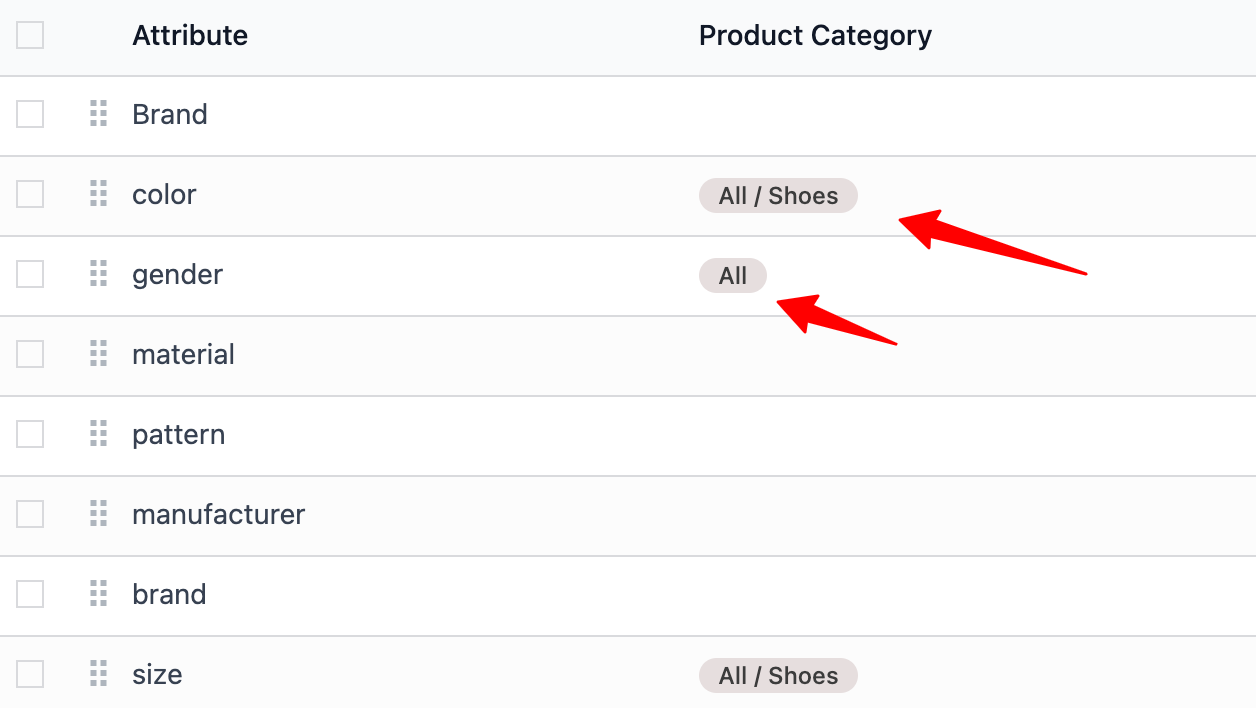This screenshot has width=1256, height=708.
Task: Check the box for the color attribute
Action: pyautogui.click(x=30, y=194)
